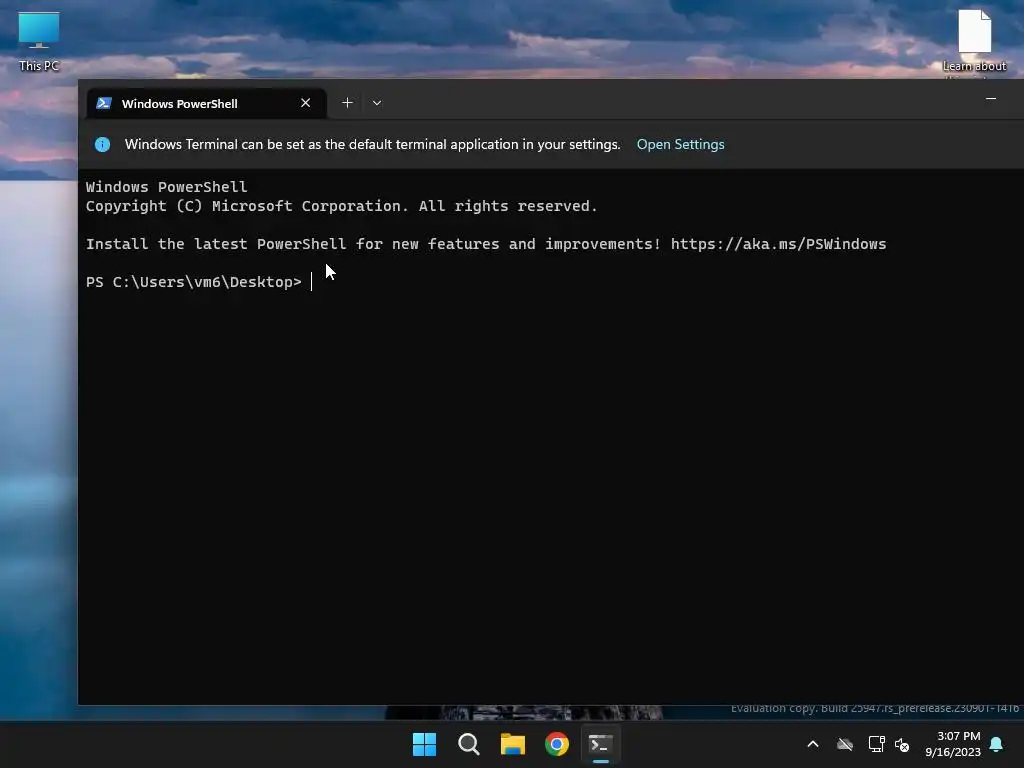Screen dimensions: 1024x768
Task: Open the notifications bell icon
Action: pos(997,744)
